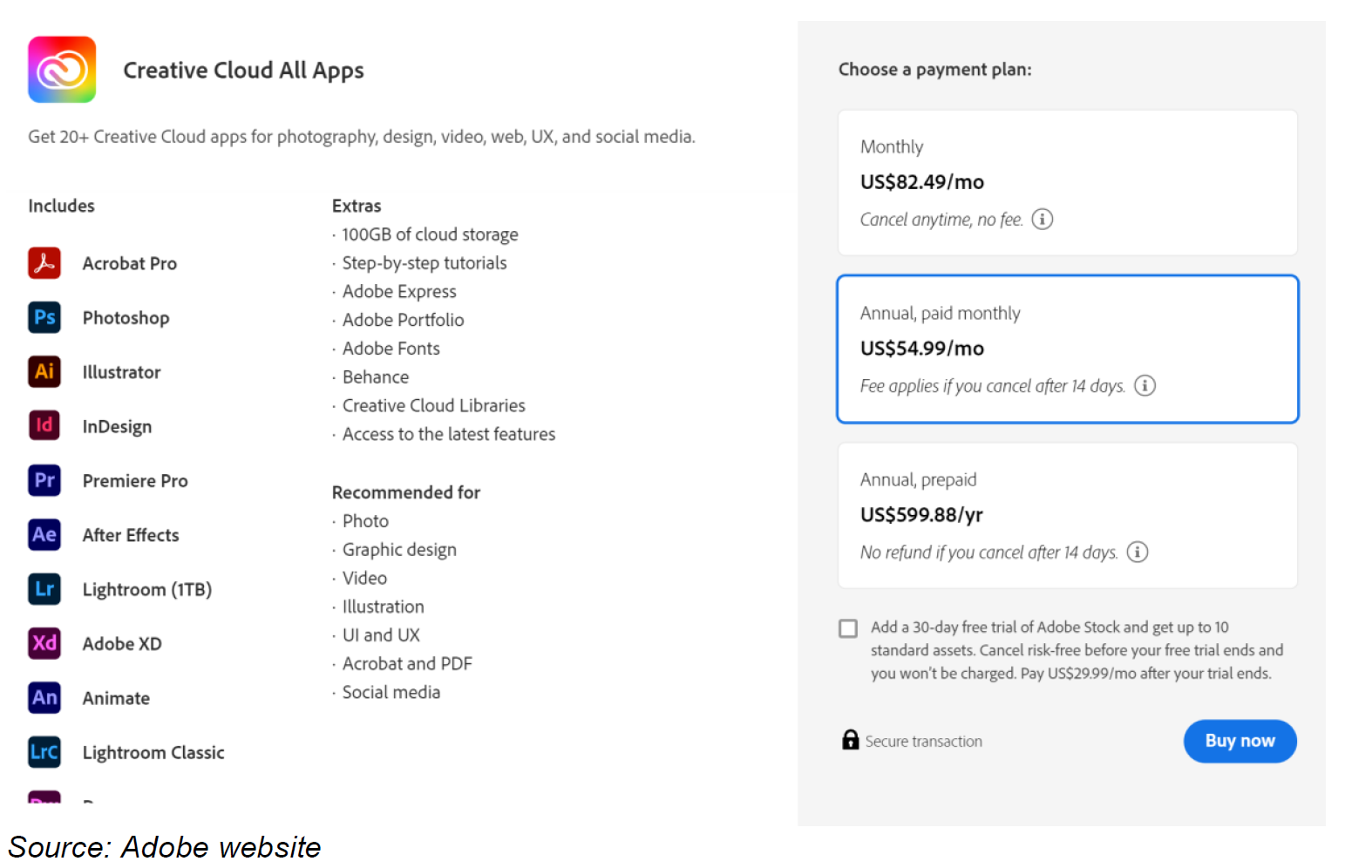Show info about fee after 14 days

pyautogui.click(x=1144, y=385)
